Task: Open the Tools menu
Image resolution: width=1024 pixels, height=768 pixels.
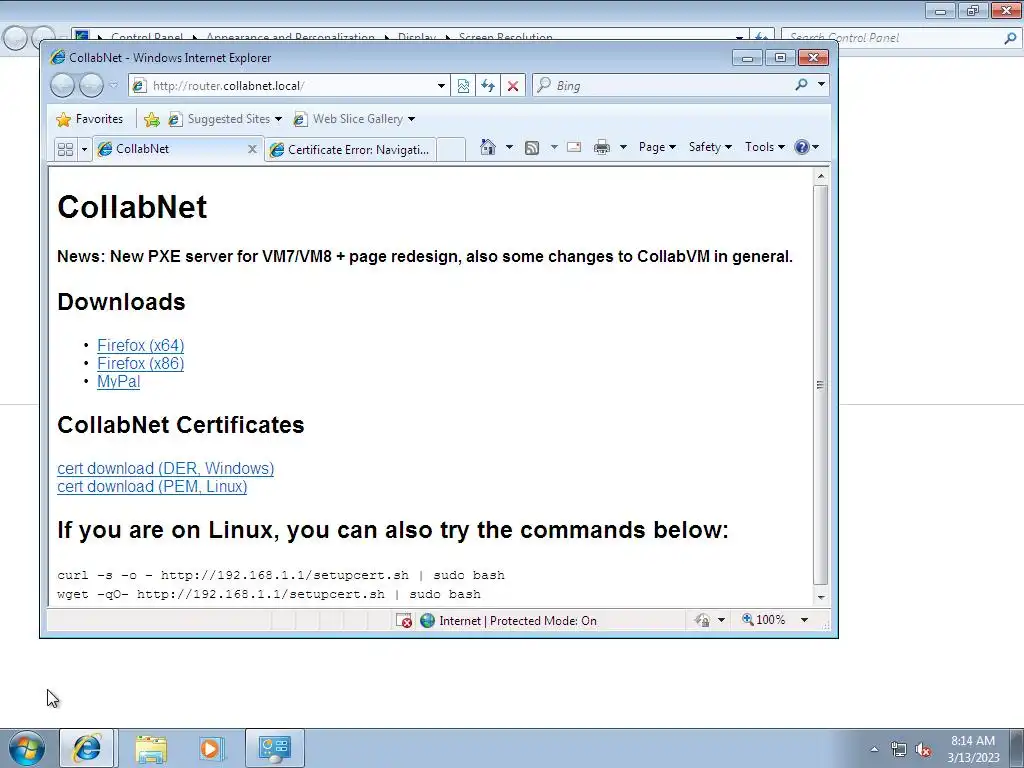Action: coord(765,147)
